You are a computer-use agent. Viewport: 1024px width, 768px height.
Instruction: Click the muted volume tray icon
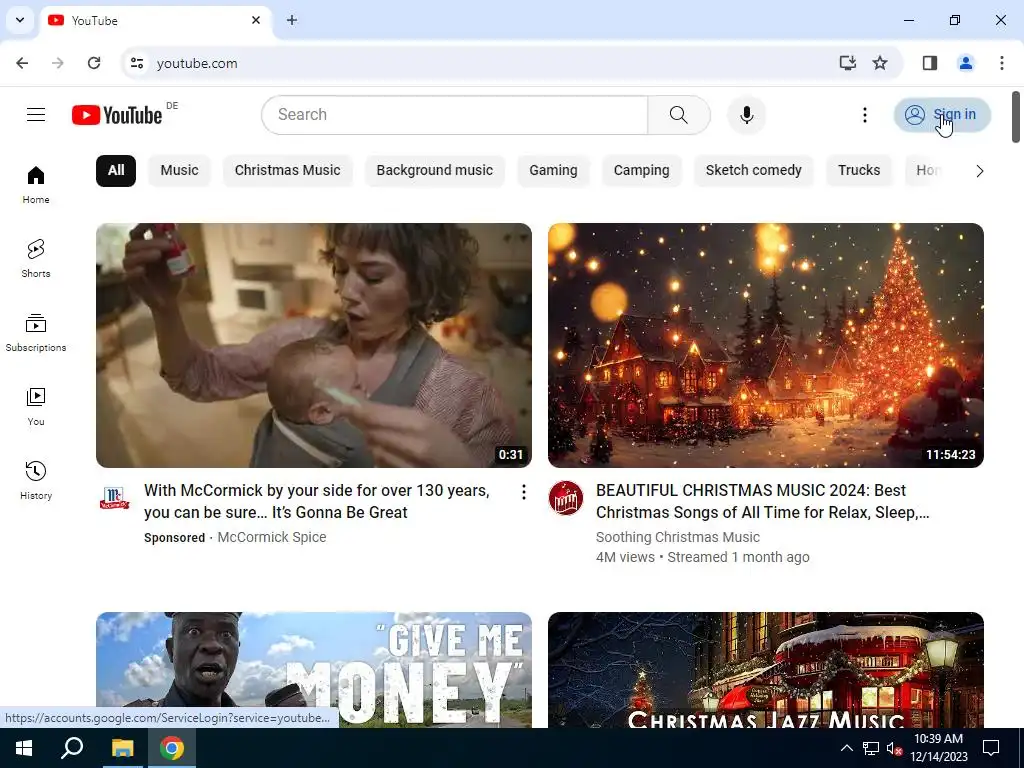click(894, 748)
